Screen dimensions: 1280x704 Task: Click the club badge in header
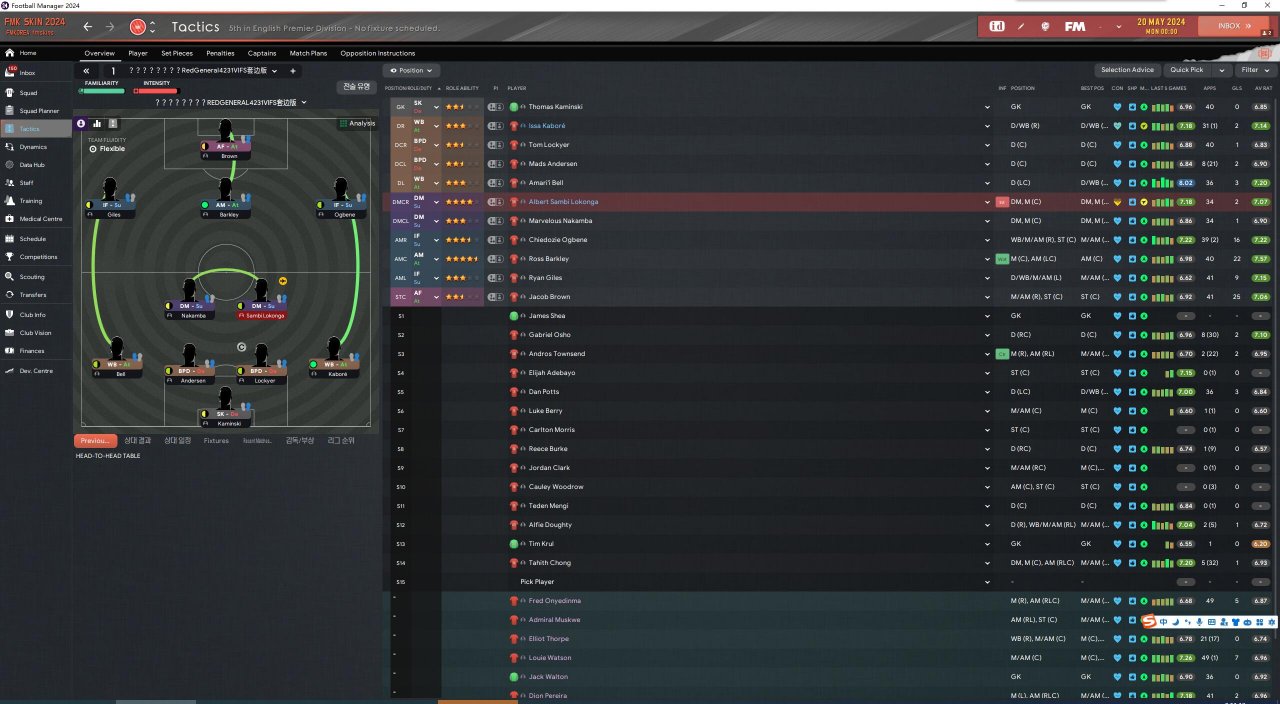click(138, 27)
